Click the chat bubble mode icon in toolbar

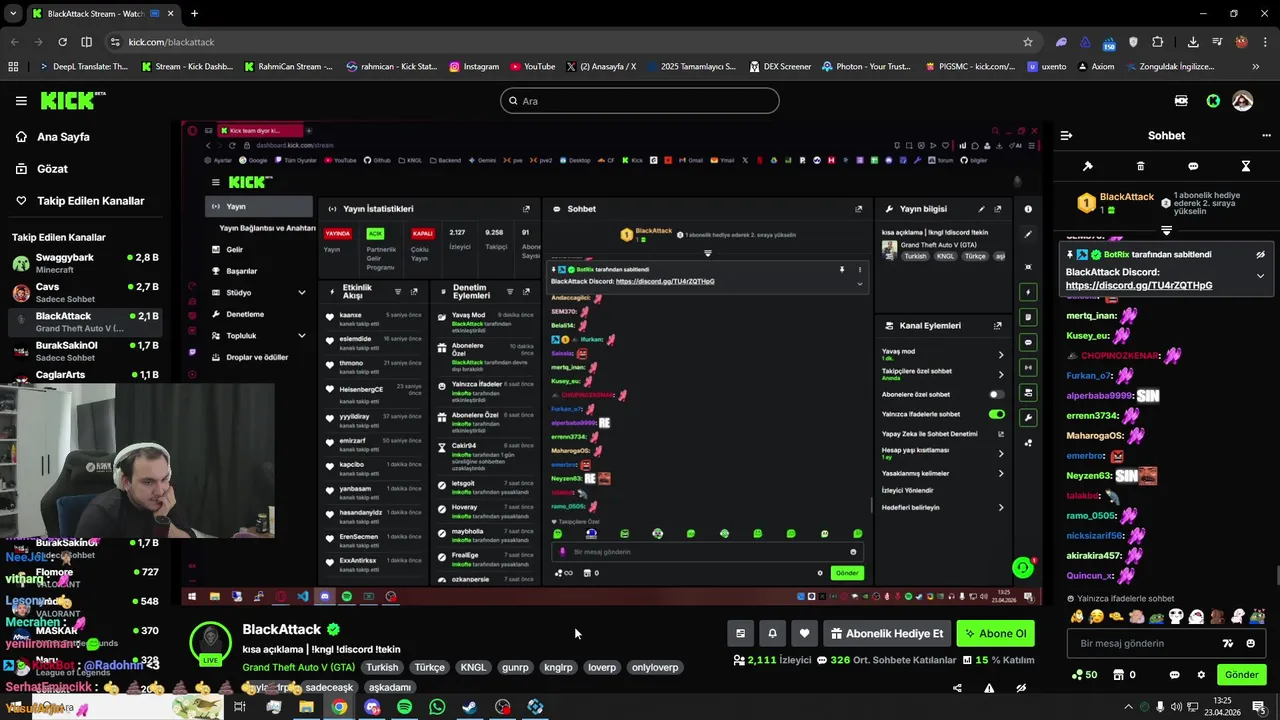coord(1193,166)
